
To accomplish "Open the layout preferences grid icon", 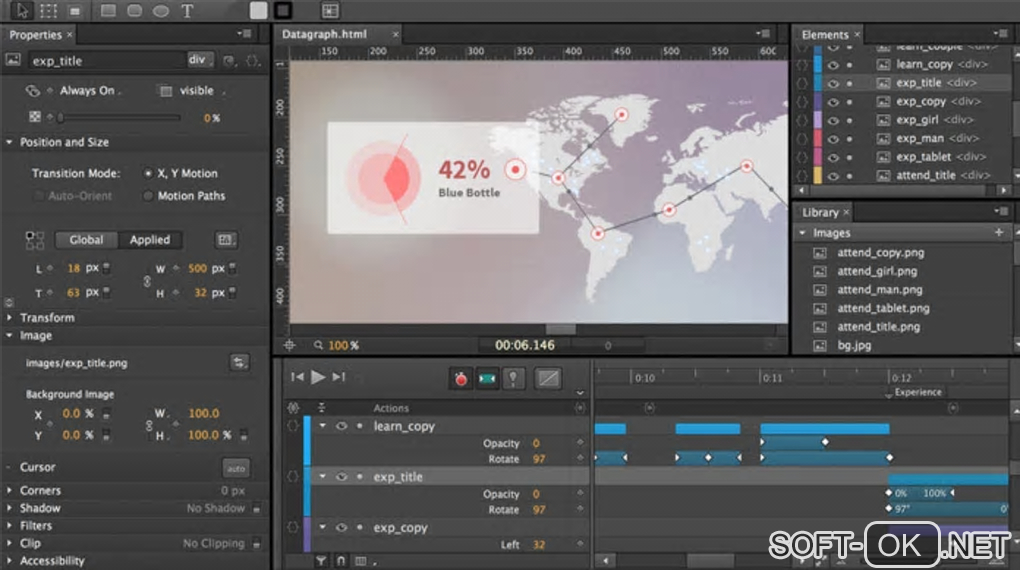I will [x=330, y=11].
